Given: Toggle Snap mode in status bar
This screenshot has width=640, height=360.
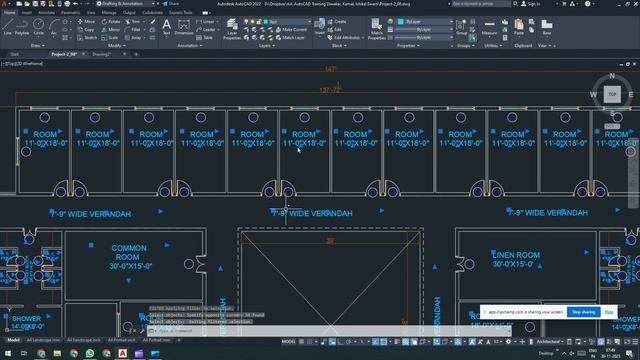Looking at the screenshot, I should click(x=309, y=342).
